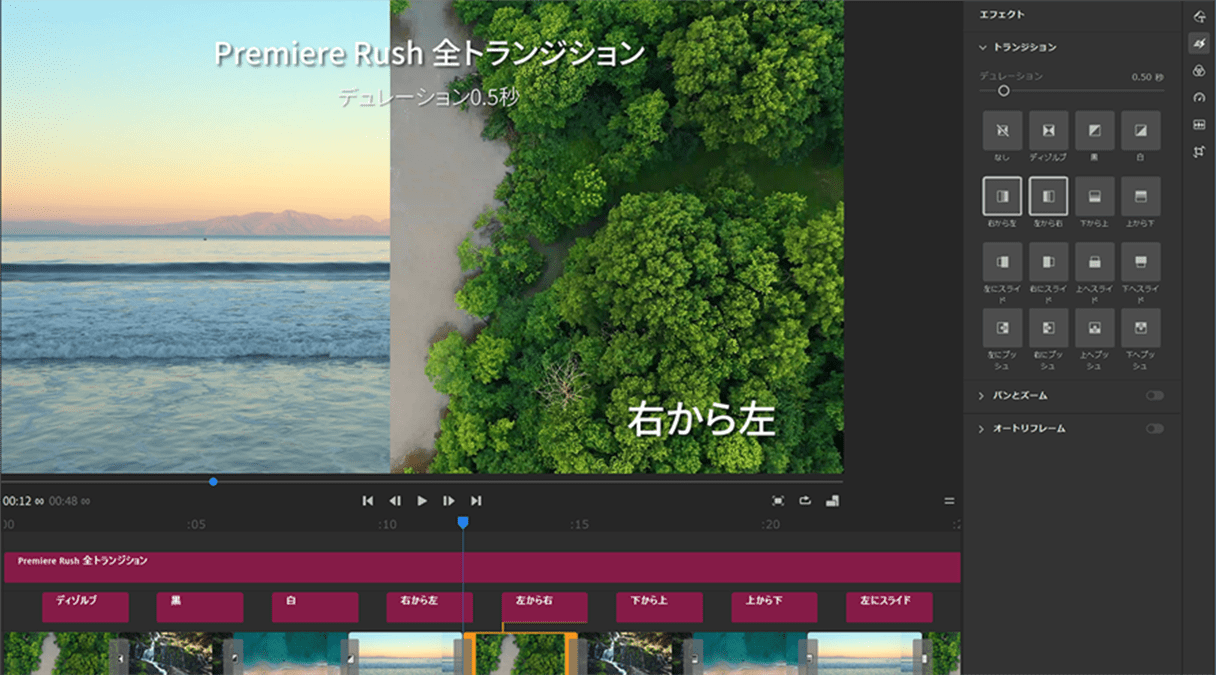Select the Premiere Rush 全トランジション title clip
Screen dimensions: 1216x675
pos(482,567)
